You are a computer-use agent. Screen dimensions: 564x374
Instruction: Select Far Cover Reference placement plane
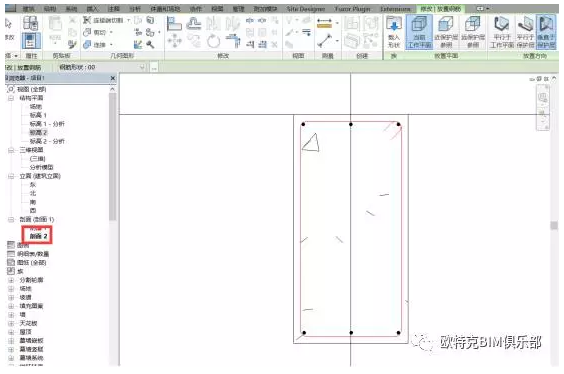click(473, 32)
